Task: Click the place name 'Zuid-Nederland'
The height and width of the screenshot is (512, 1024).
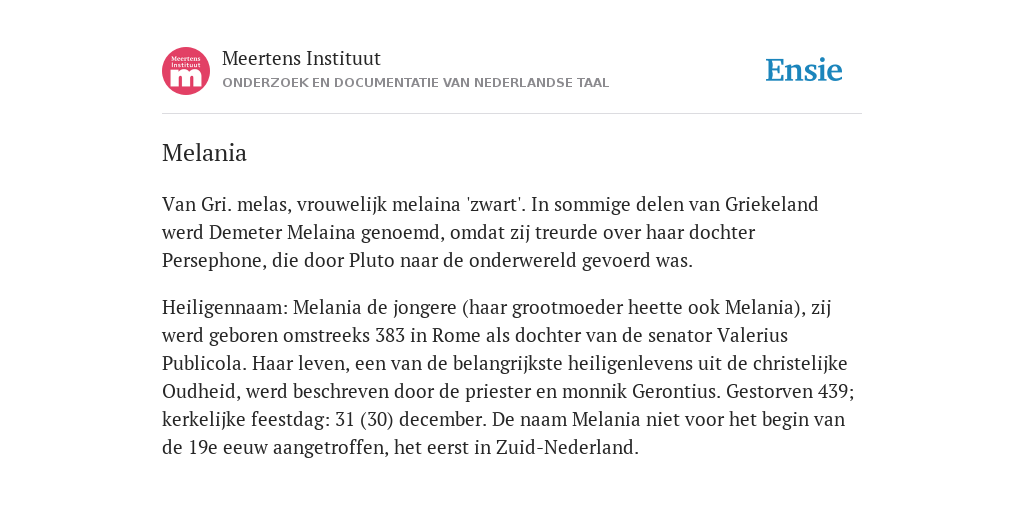Action: click(565, 447)
